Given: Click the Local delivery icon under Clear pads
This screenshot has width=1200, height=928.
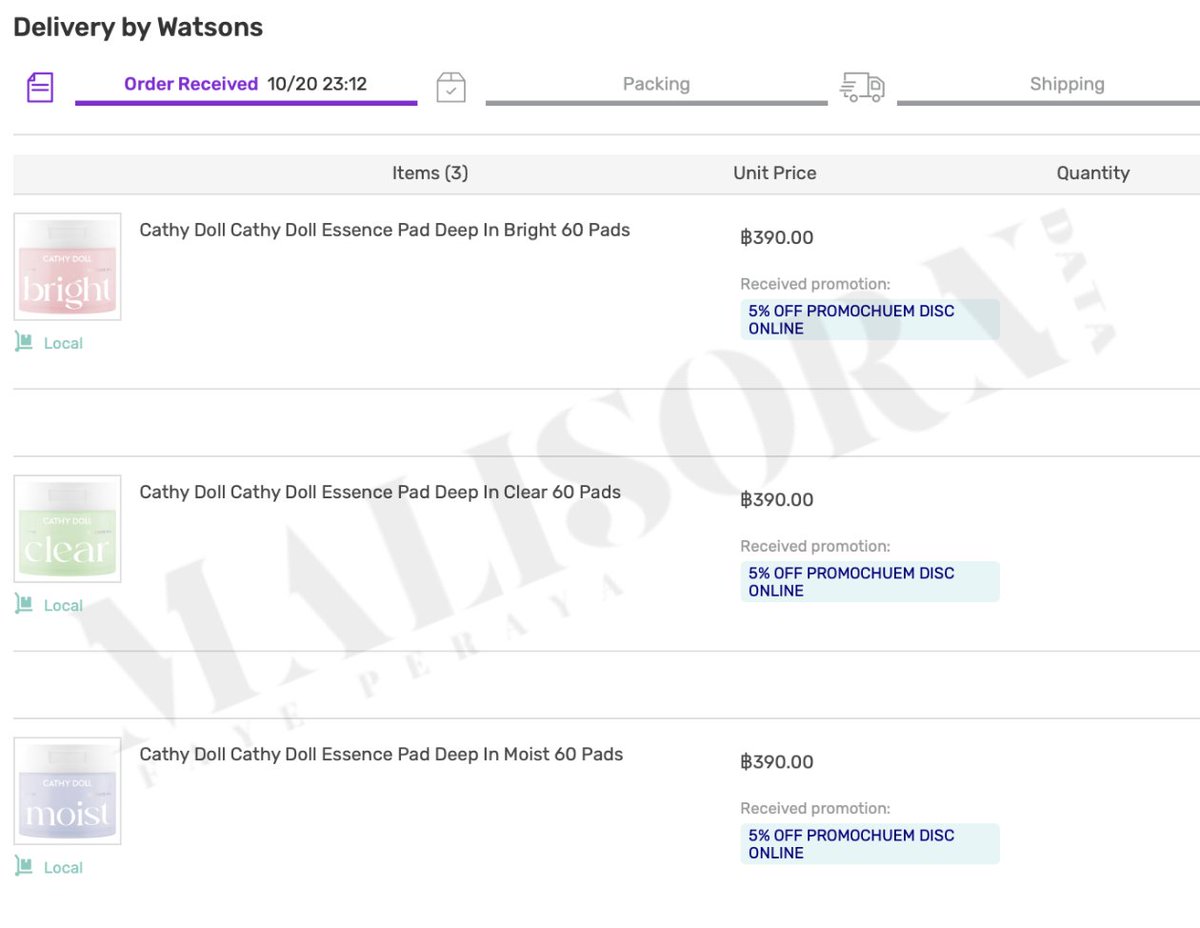Looking at the screenshot, I should [23, 604].
